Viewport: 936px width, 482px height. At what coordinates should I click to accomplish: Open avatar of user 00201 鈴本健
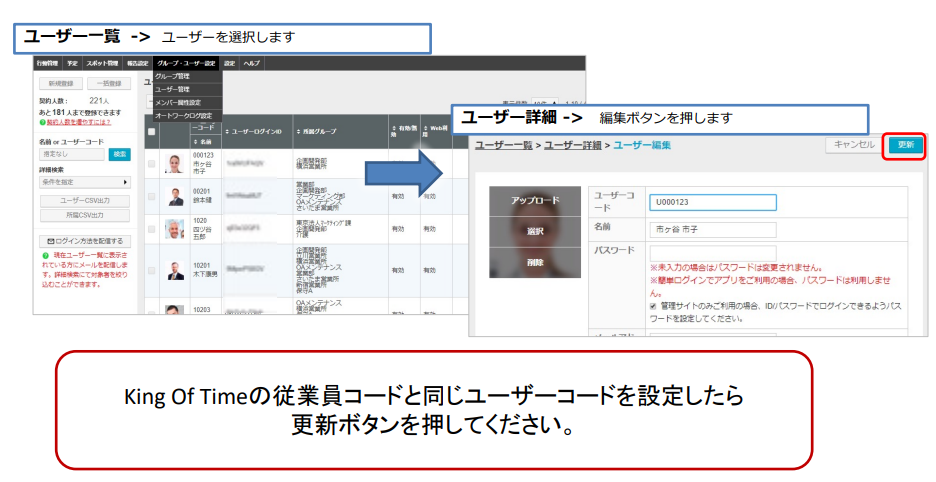pos(175,196)
